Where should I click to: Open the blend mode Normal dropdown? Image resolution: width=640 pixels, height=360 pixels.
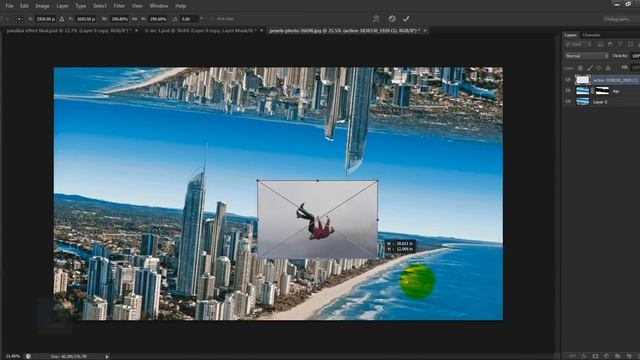point(587,56)
